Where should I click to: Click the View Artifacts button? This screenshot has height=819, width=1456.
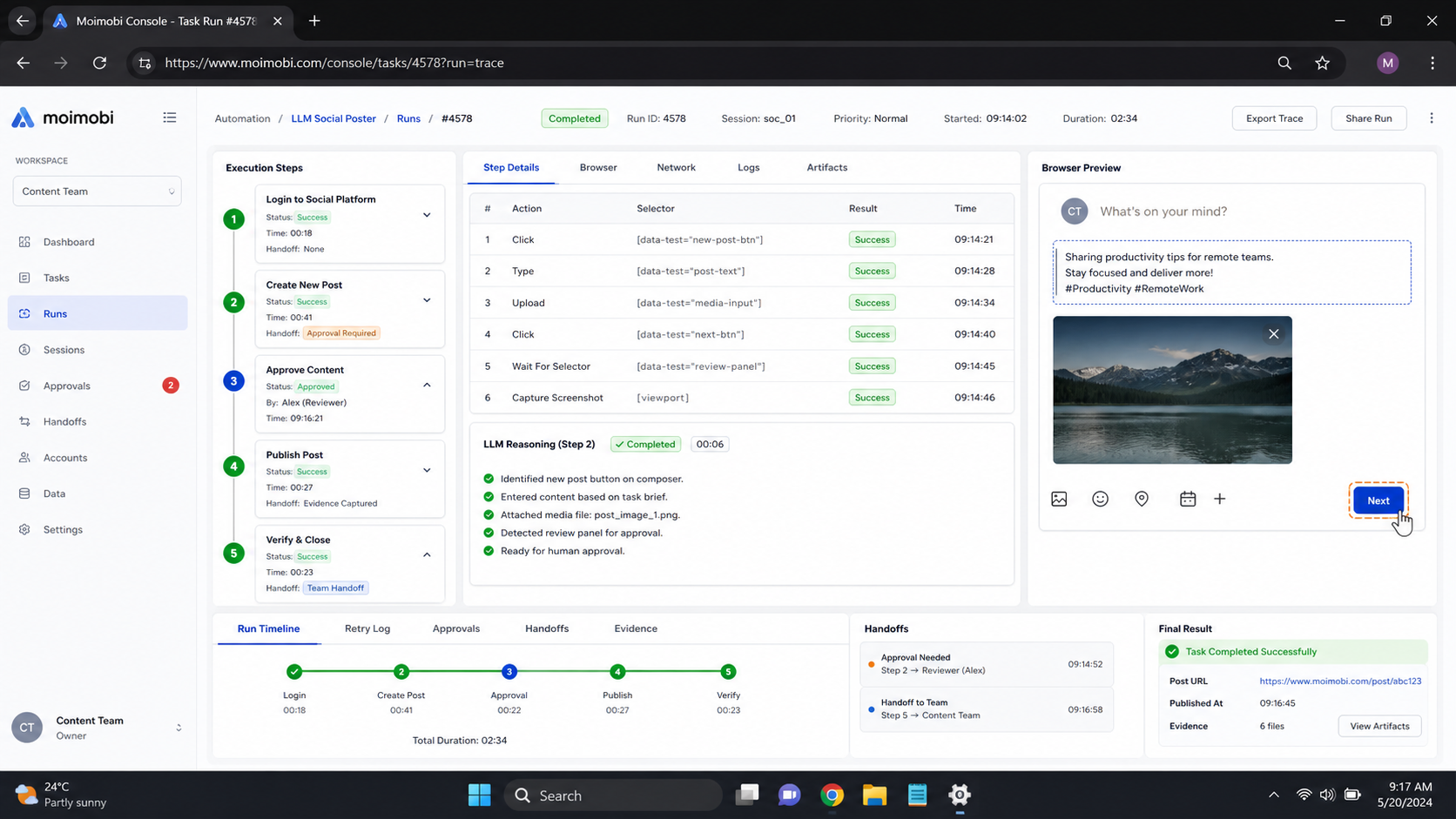tap(1379, 726)
